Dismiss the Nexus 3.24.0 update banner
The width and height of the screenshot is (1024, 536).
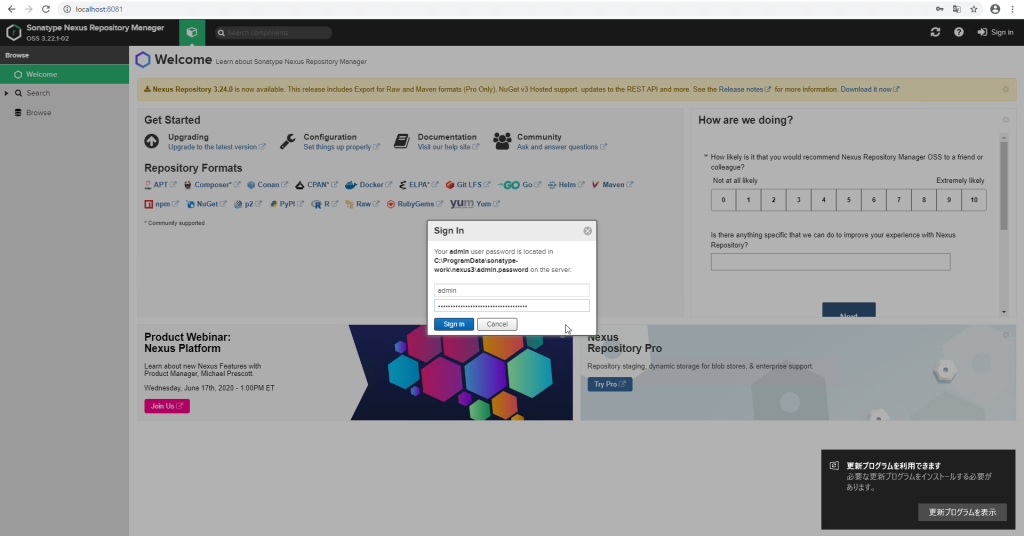[1006, 89]
